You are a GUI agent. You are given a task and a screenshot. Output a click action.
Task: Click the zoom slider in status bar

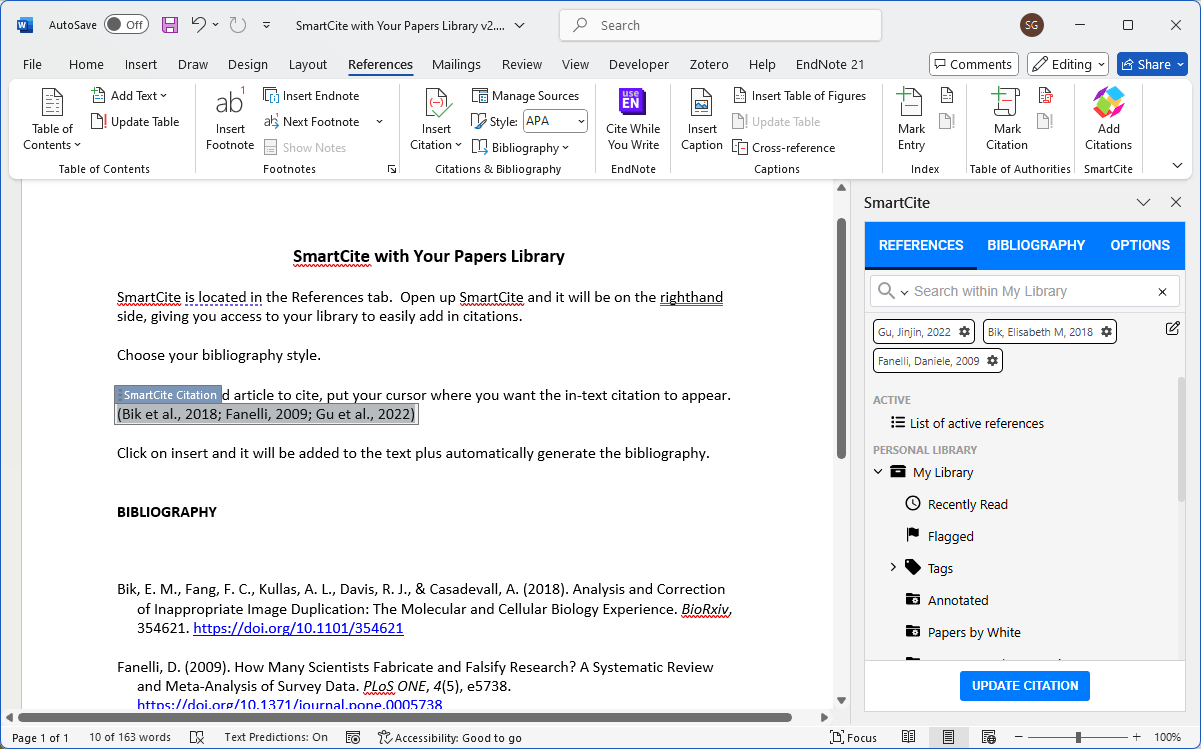pos(1078,738)
